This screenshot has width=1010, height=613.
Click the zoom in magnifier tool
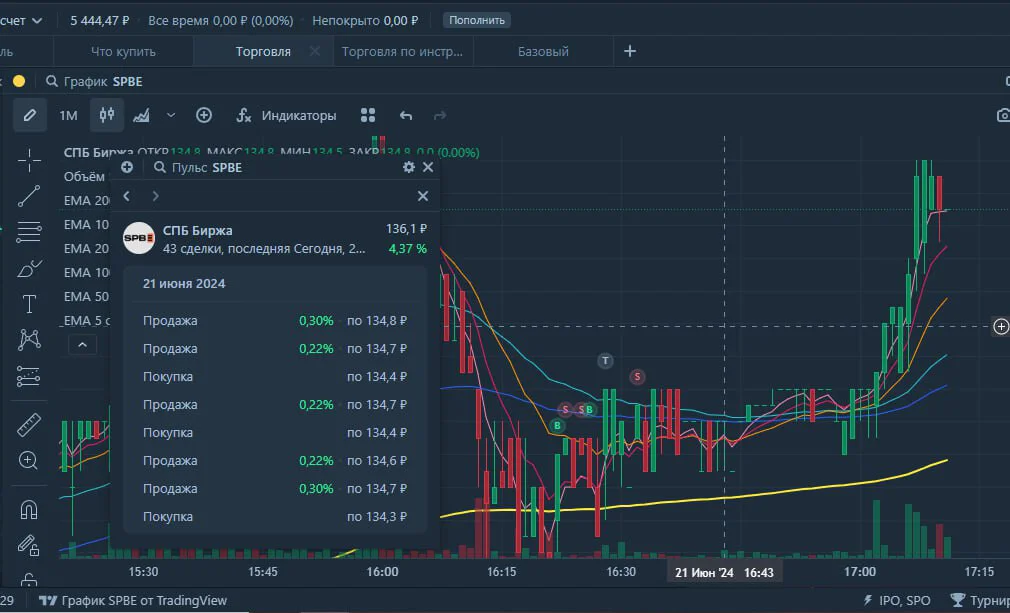[x=28, y=460]
